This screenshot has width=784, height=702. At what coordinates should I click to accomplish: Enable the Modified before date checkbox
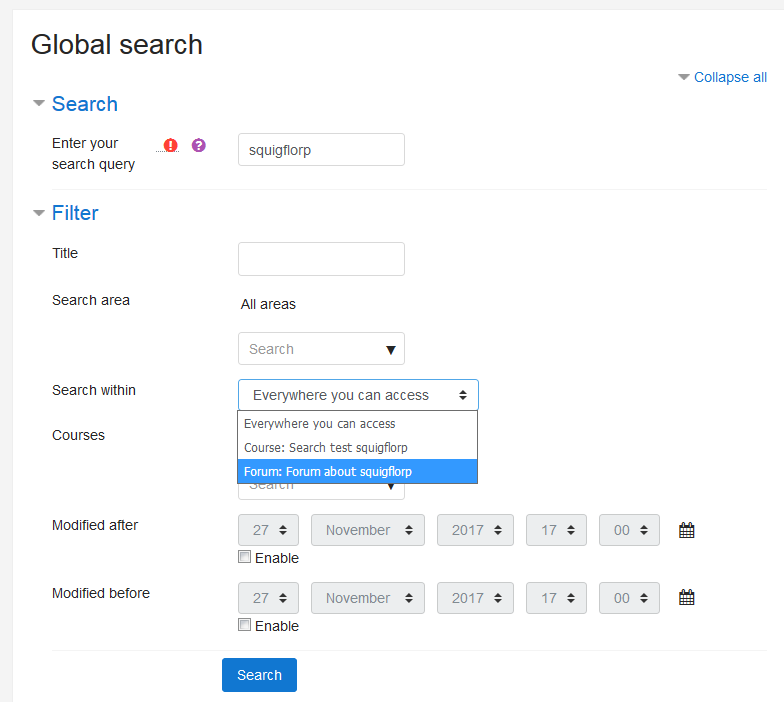(x=244, y=624)
